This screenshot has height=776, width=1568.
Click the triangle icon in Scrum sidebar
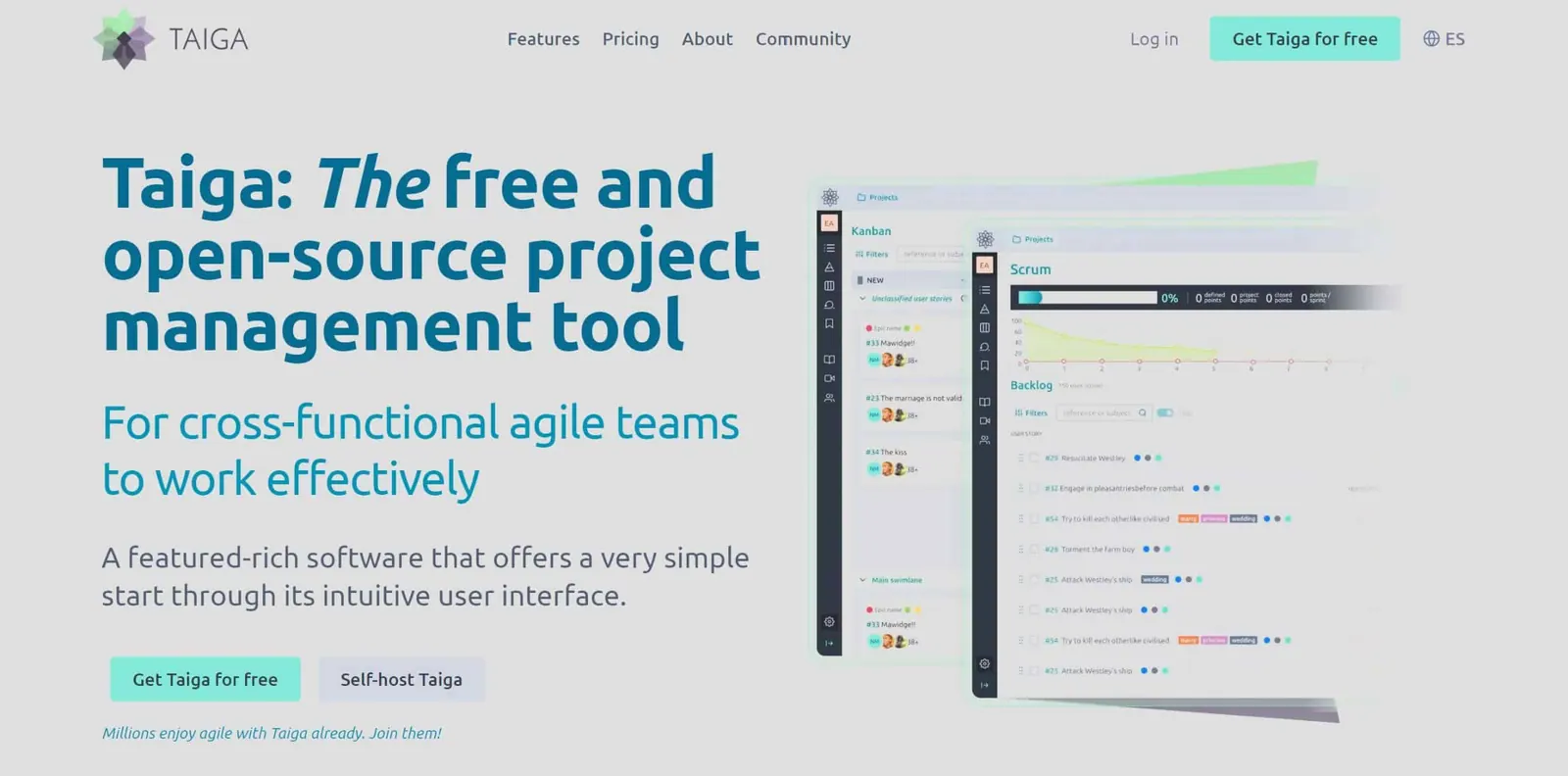coord(985,309)
